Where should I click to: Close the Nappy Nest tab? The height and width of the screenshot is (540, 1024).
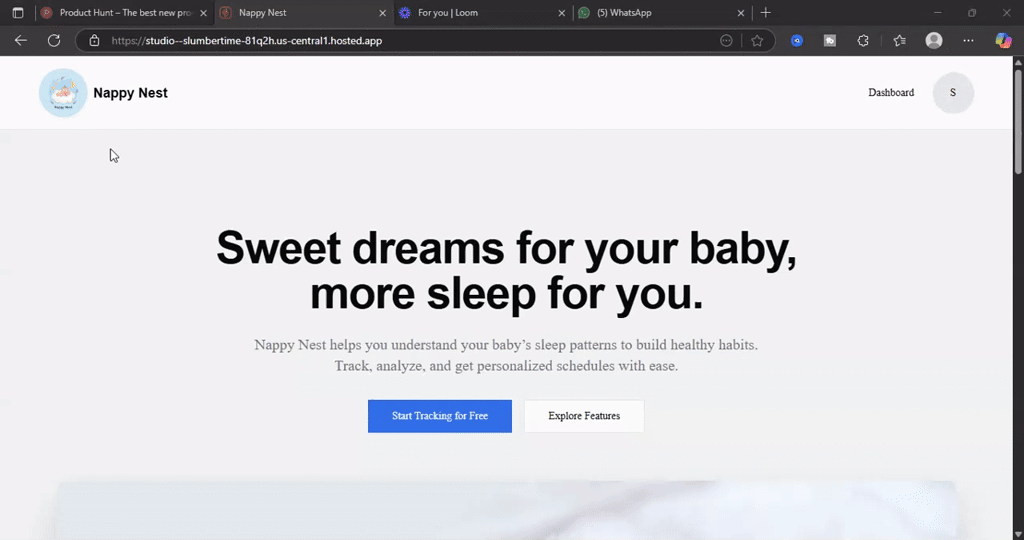[x=383, y=13]
